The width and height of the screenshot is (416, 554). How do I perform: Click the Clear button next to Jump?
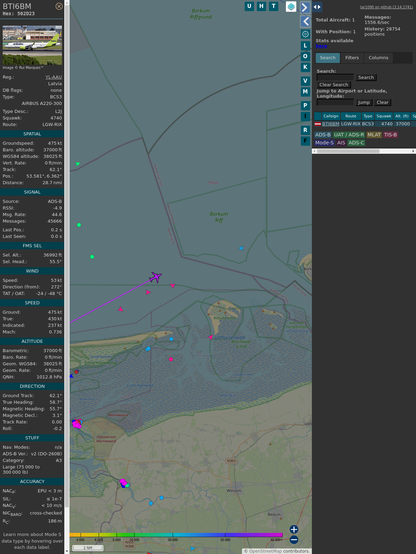[x=382, y=102]
